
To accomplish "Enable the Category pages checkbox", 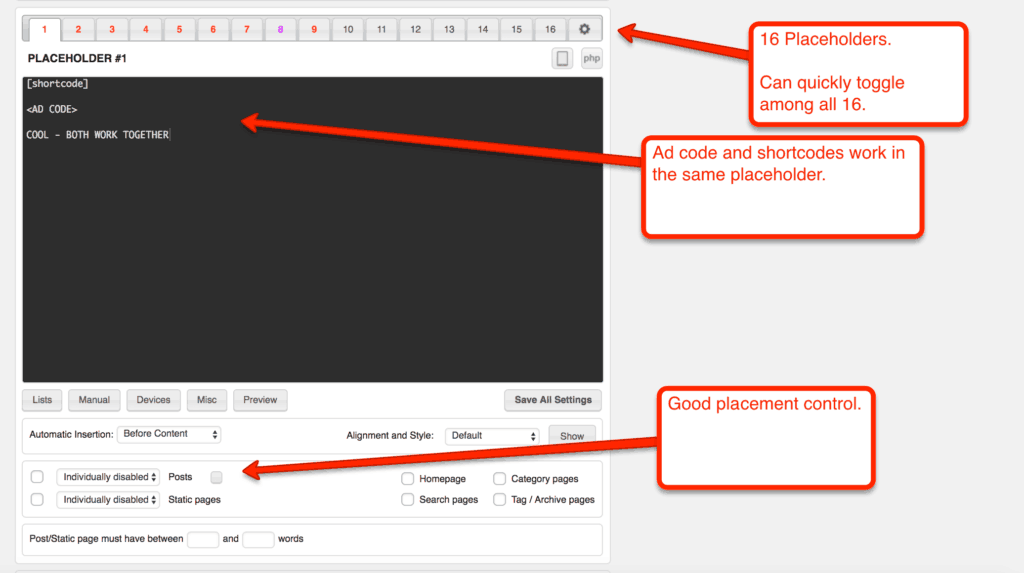I will [500, 479].
